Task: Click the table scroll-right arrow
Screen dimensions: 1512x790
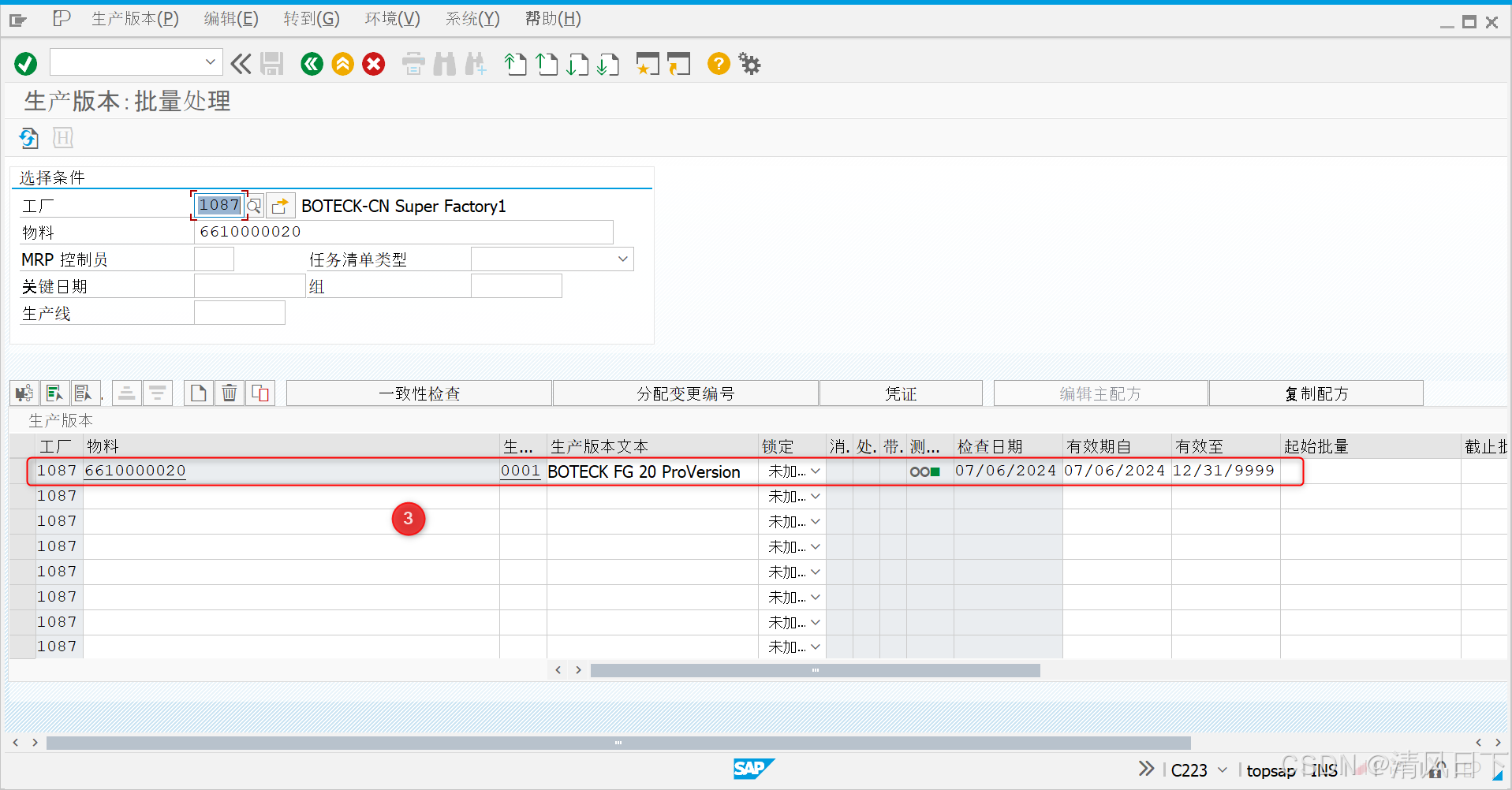Action: click(579, 670)
